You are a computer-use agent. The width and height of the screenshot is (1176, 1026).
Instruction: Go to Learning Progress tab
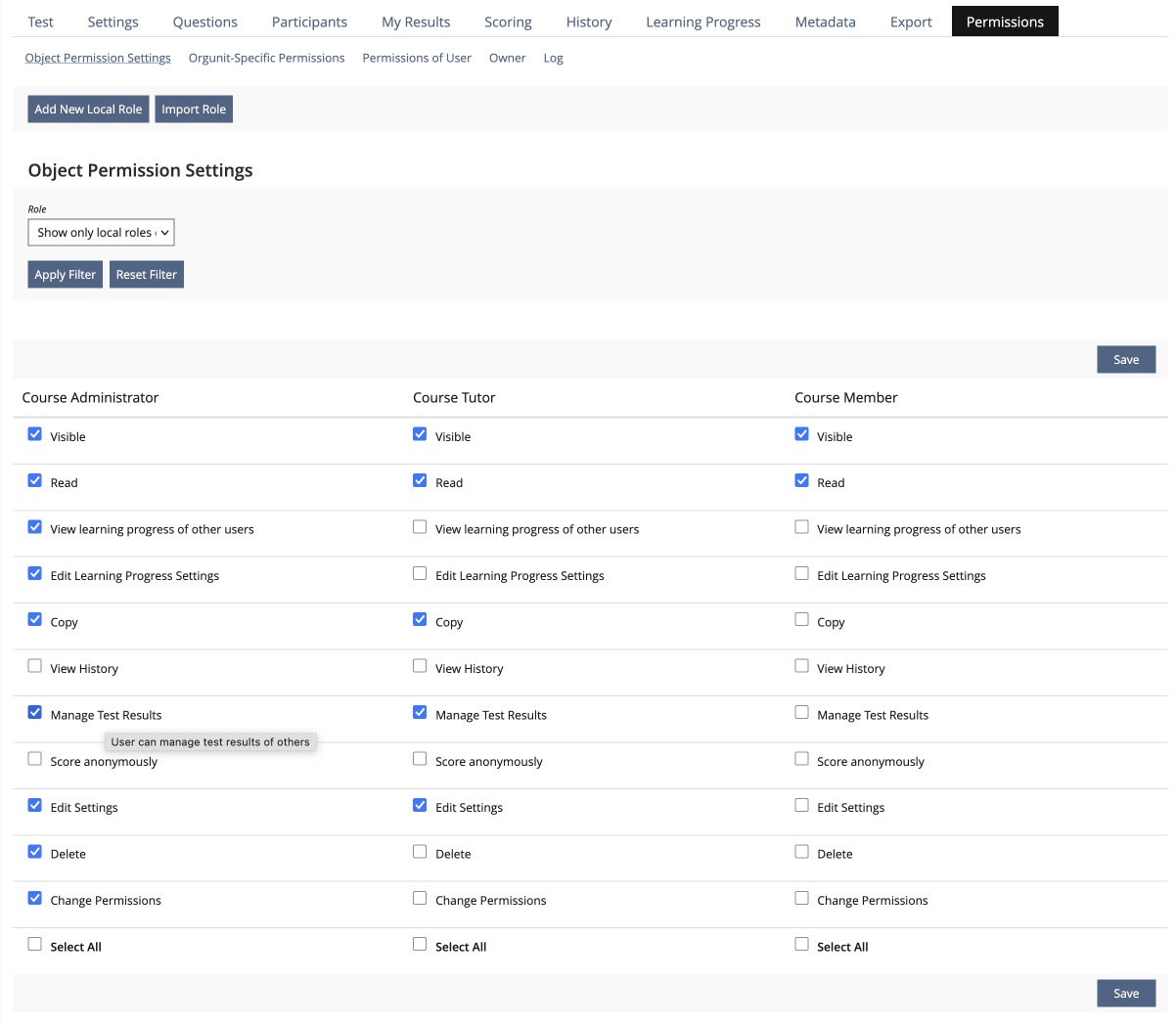[702, 22]
